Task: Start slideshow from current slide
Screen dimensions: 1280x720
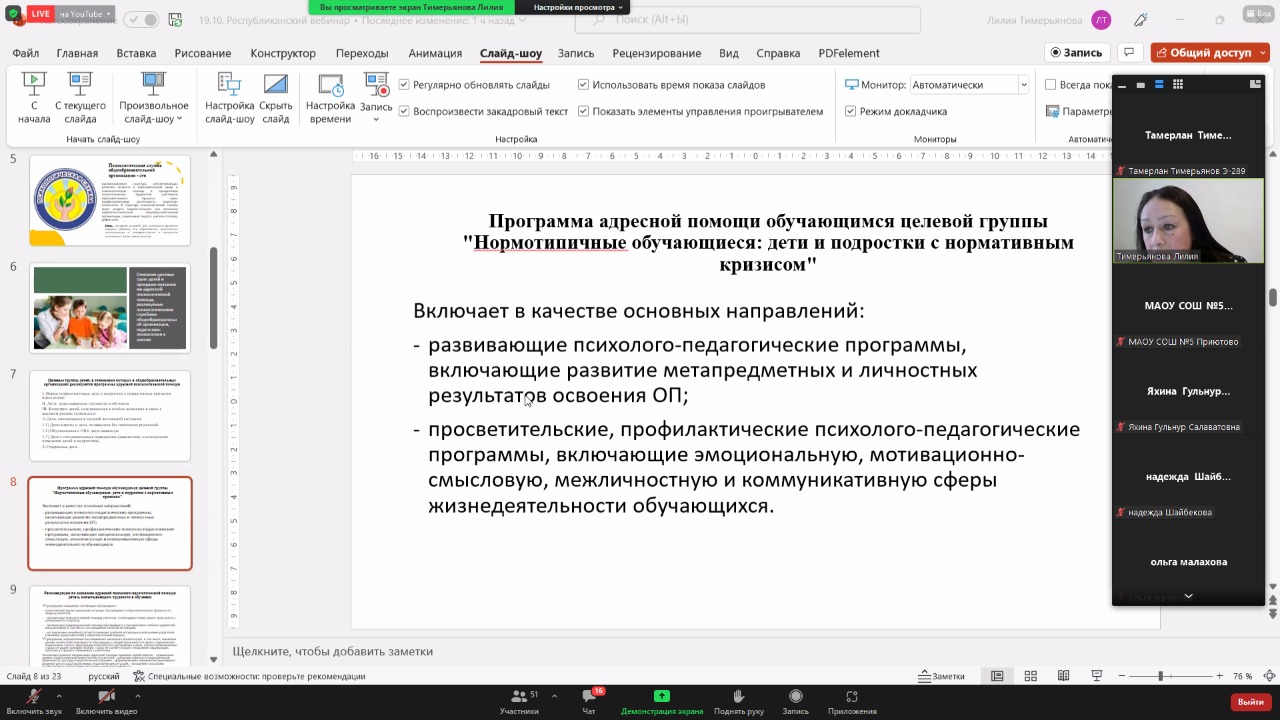Action: coord(80,98)
